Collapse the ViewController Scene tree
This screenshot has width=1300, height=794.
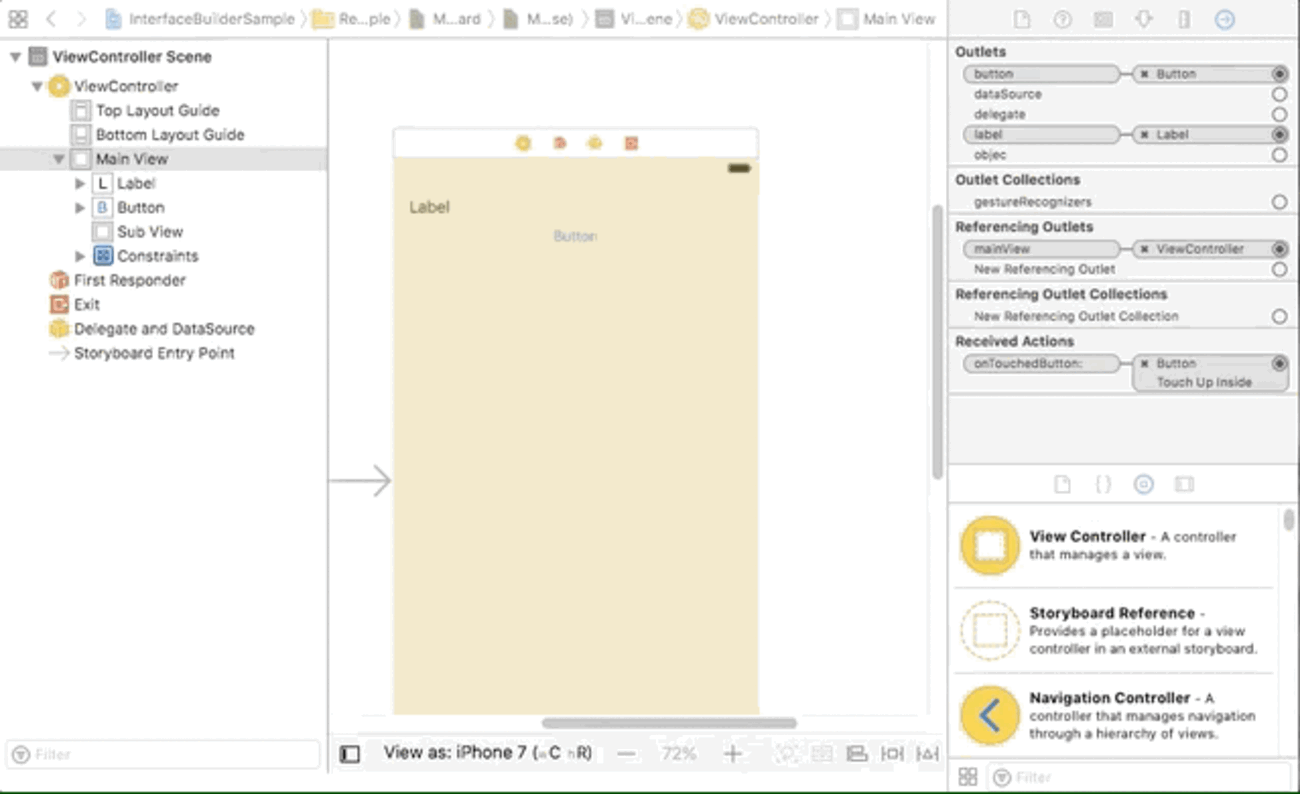click(x=15, y=57)
